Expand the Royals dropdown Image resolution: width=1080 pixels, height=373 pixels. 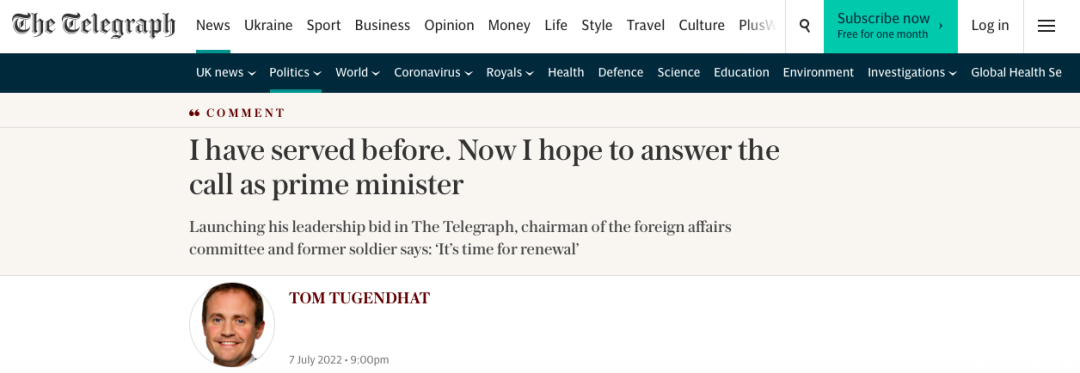[x=510, y=72]
